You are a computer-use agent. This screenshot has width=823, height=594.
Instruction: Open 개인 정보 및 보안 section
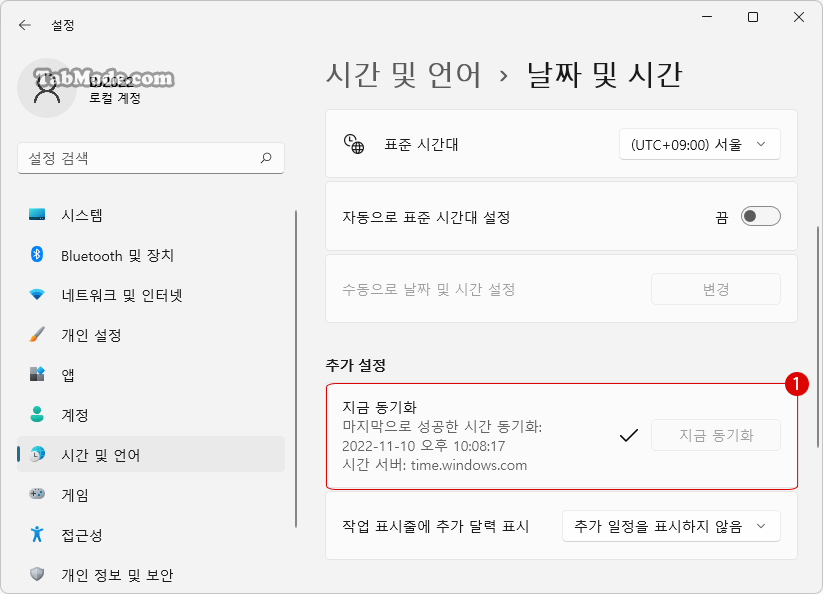(x=116, y=575)
